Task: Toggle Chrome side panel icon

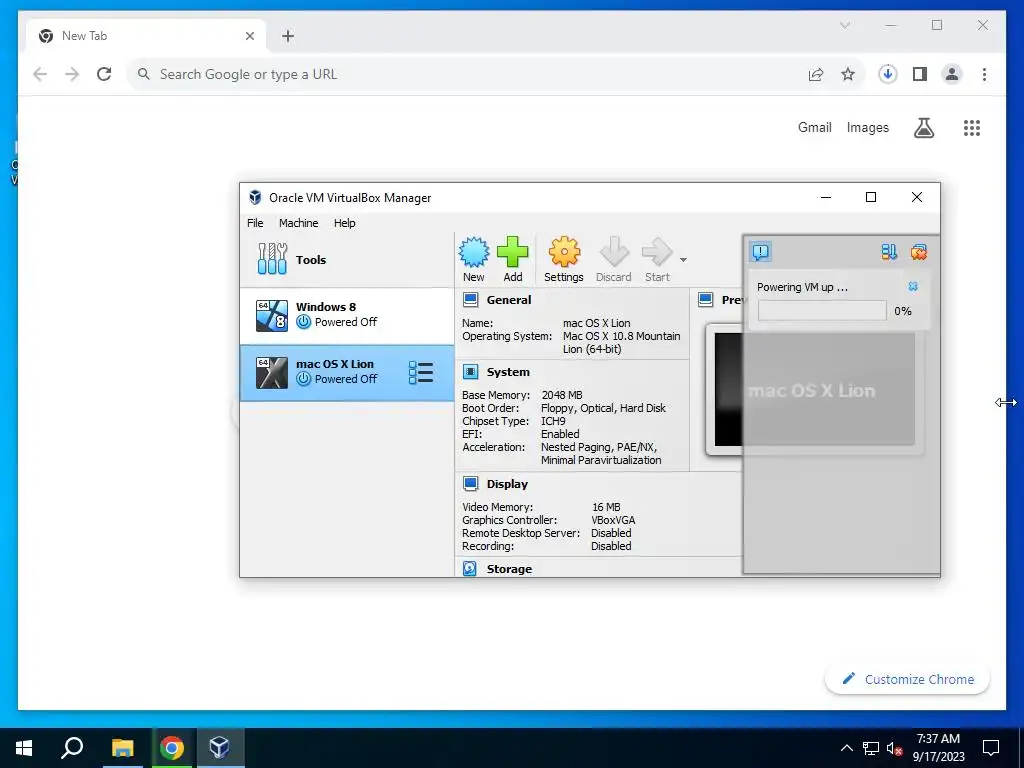Action: click(x=920, y=74)
